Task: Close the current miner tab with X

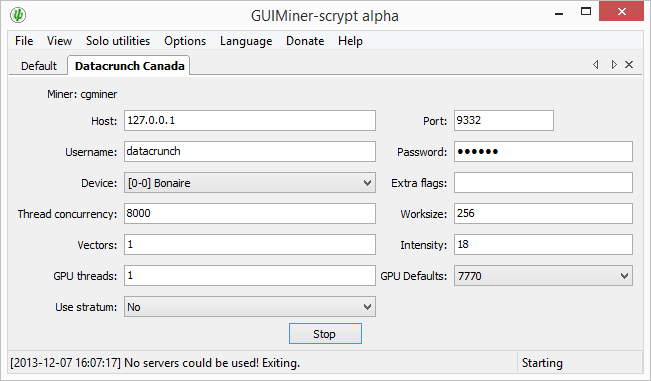Action: tap(629, 64)
